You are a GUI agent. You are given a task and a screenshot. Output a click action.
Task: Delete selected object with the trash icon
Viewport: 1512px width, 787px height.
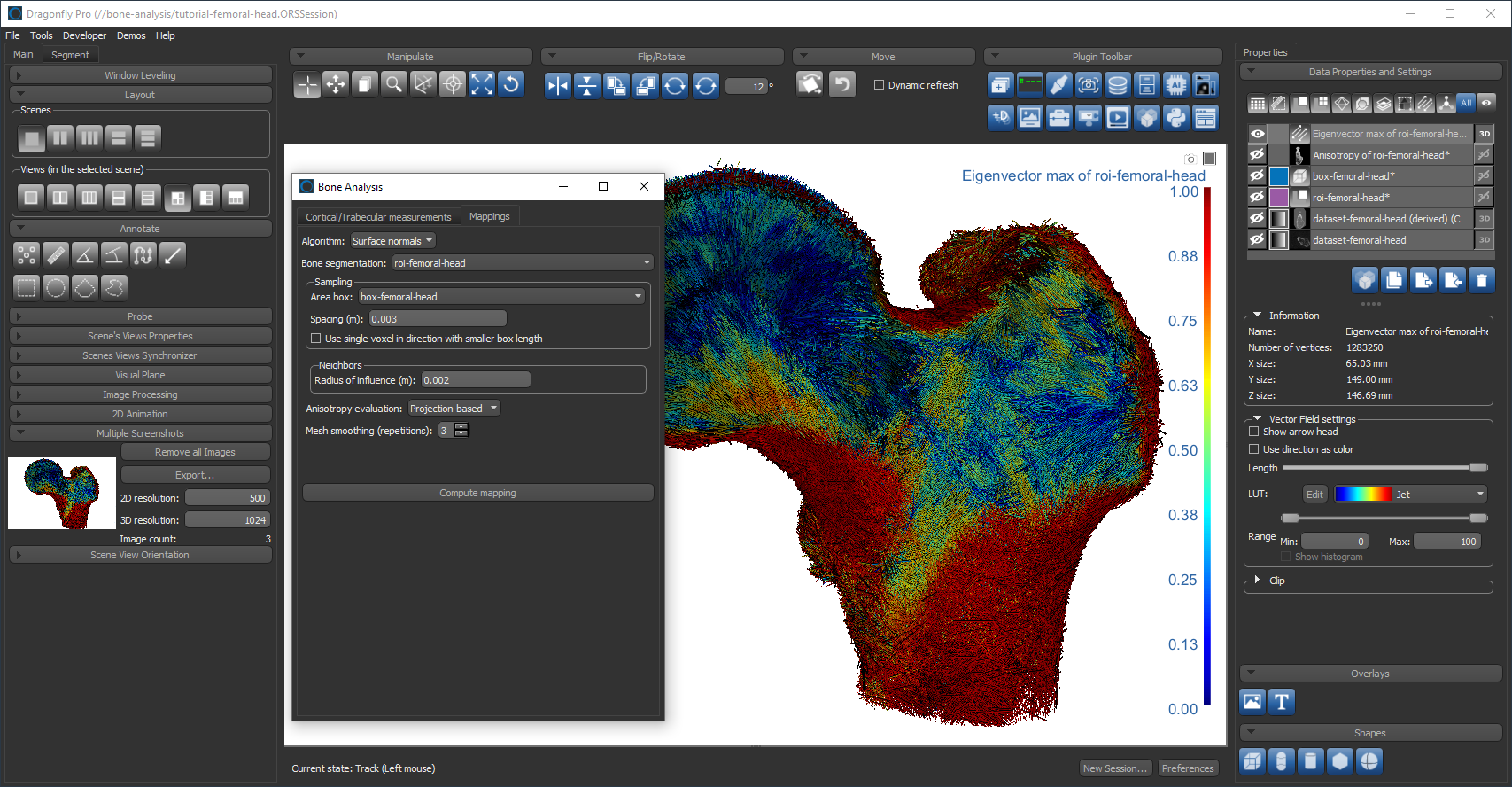pyautogui.click(x=1482, y=281)
